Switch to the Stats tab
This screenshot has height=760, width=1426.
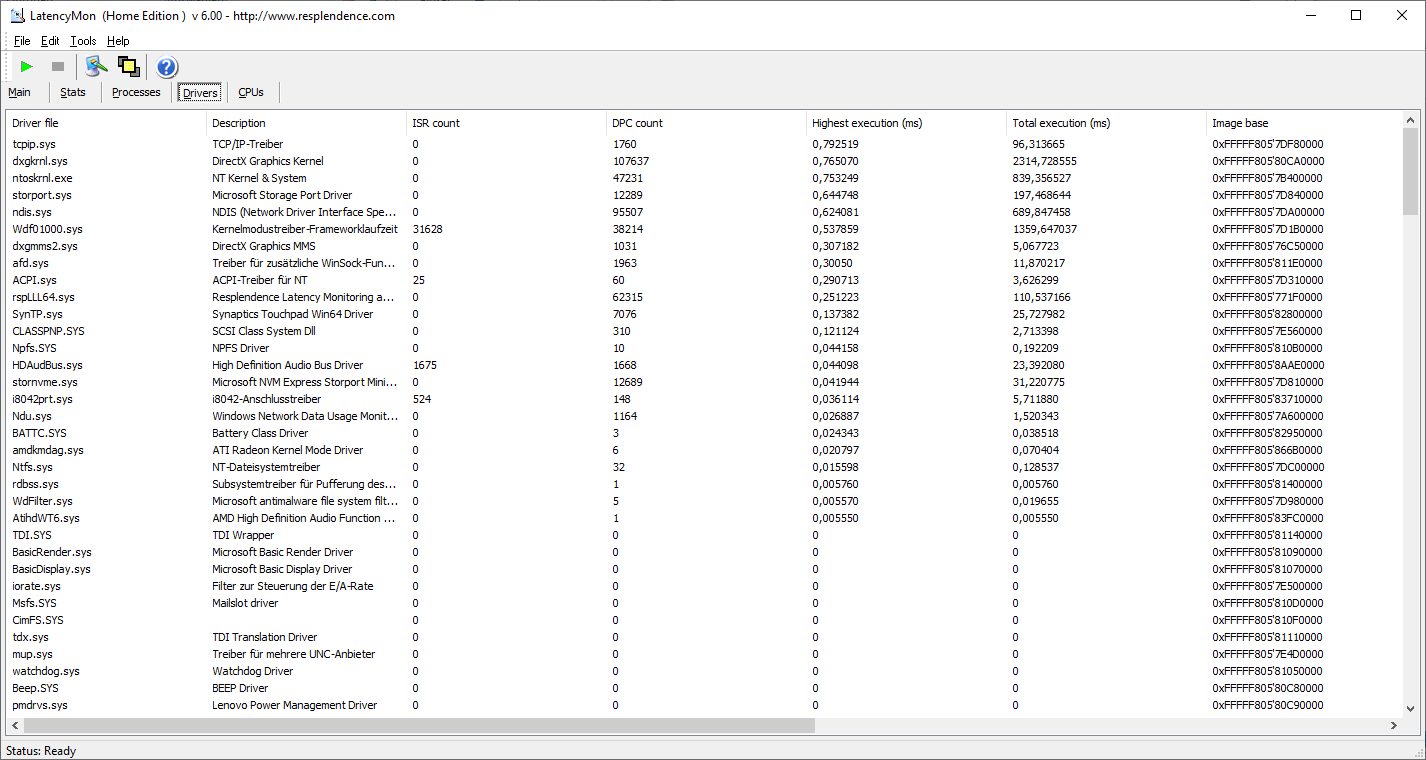73,92
